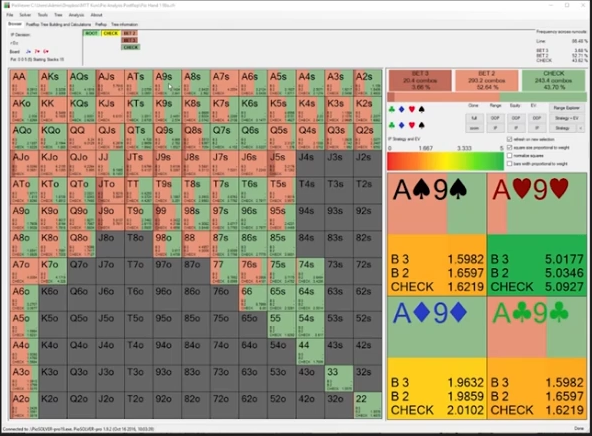
Task: Open the Tree menu
Action: pyautogui.click(x=58, y=15)
